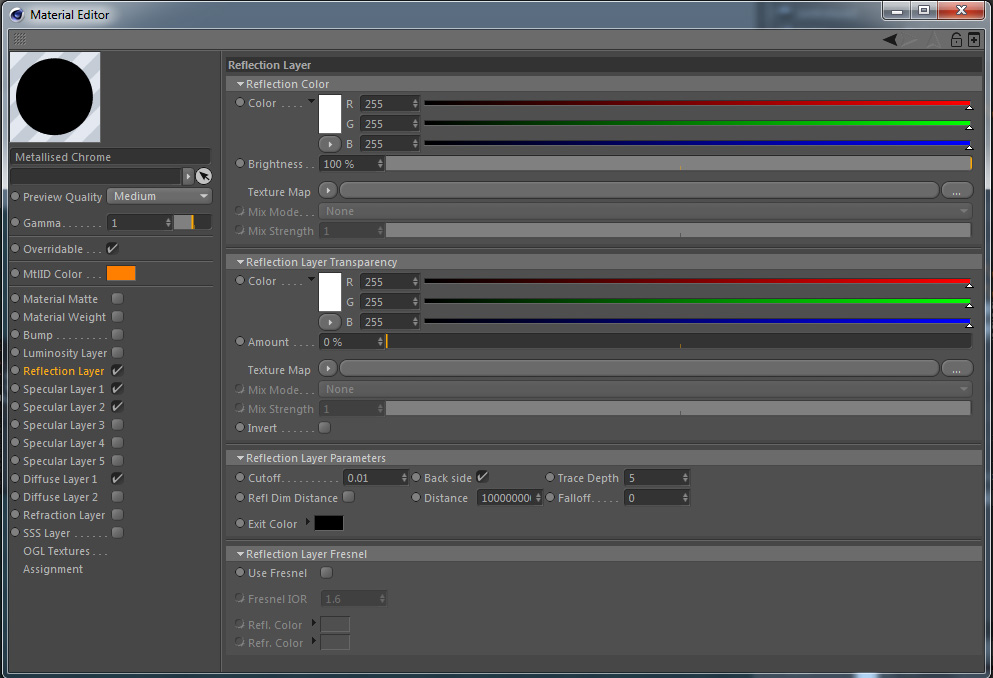Image resolution: width=993 pixels, height=678 pixels.
Task: Open the Assignment page
Action: pyautogui.click(x=53, y=569)
